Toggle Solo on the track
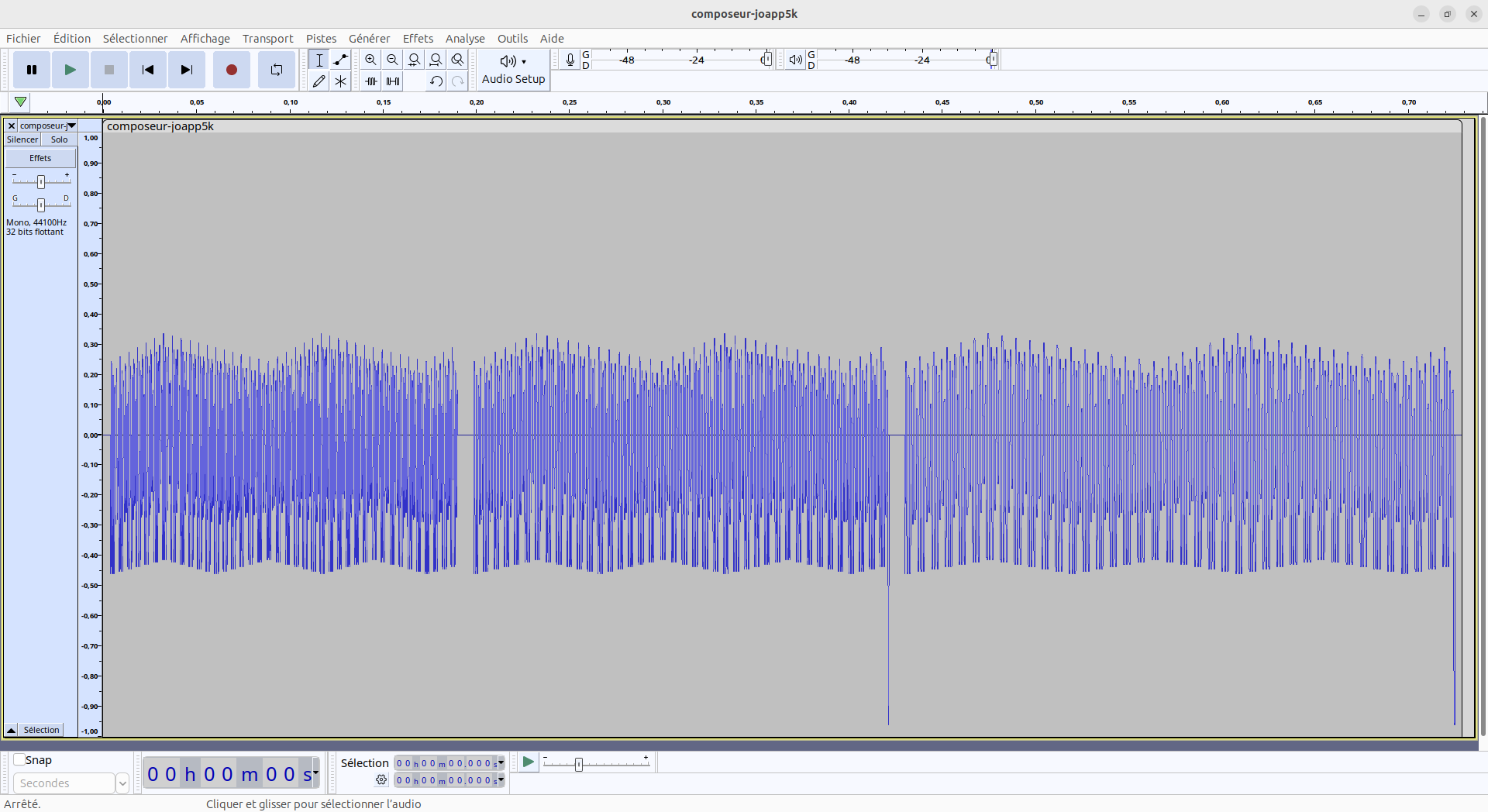Screen dimensions: 1488x812 (x=59, y=139)
